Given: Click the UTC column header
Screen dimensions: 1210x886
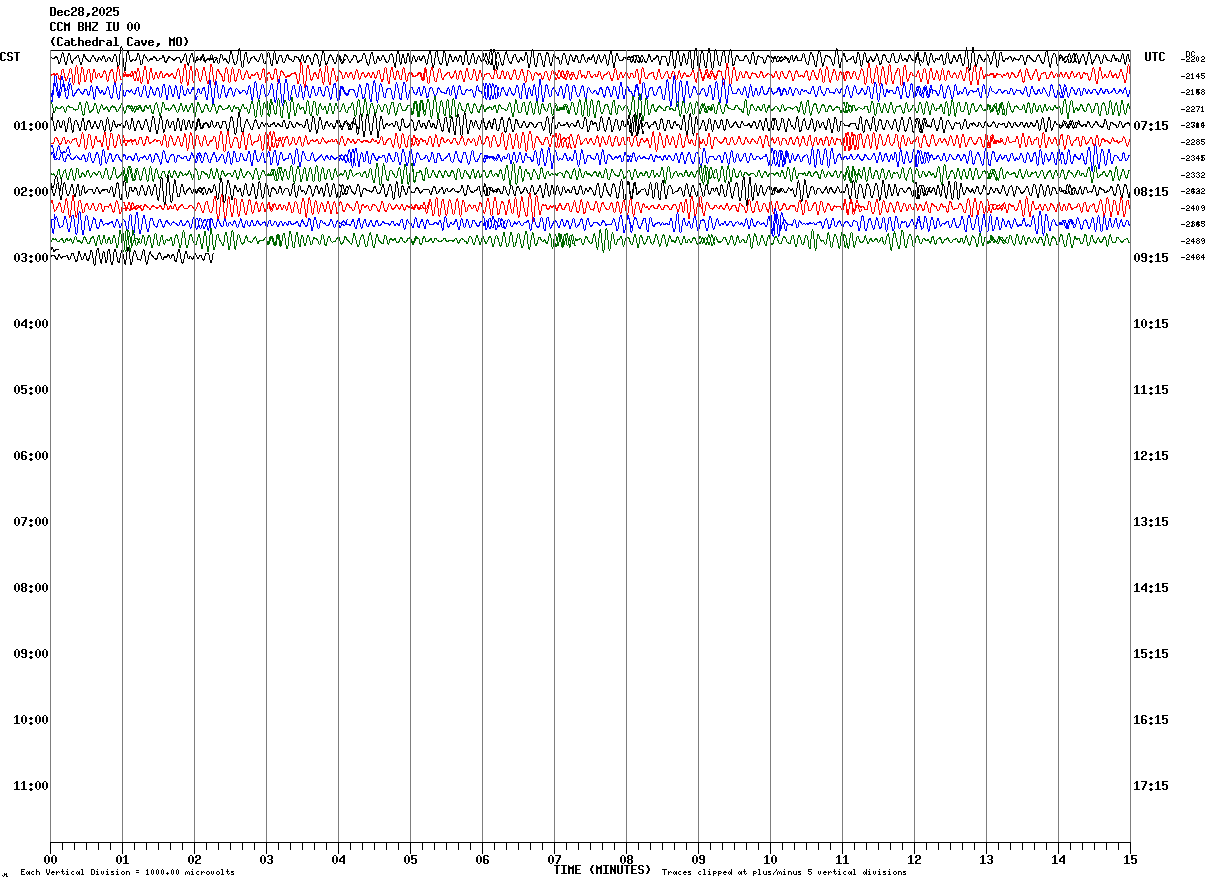Looking at the screenshot, I should (x=1155, y=57).
